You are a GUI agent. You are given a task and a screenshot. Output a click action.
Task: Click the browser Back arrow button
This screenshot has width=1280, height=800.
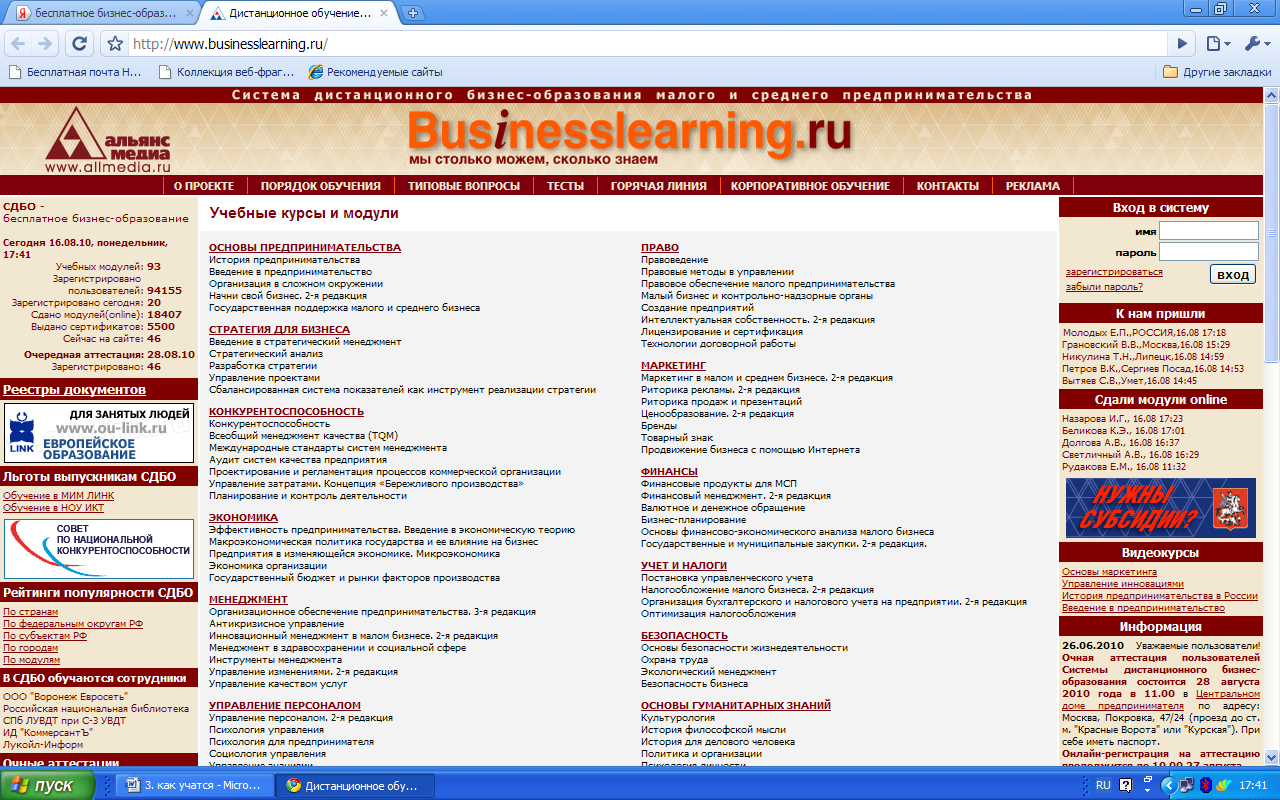coord(18,44)
